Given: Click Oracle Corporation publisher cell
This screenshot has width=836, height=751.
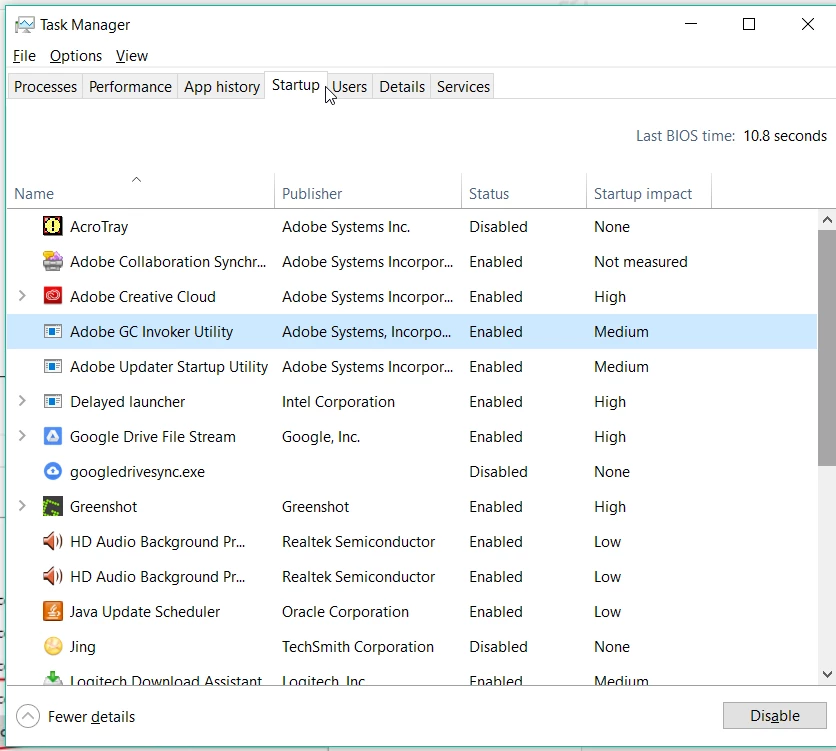Looking at the screenshot, I should (345, 611).
